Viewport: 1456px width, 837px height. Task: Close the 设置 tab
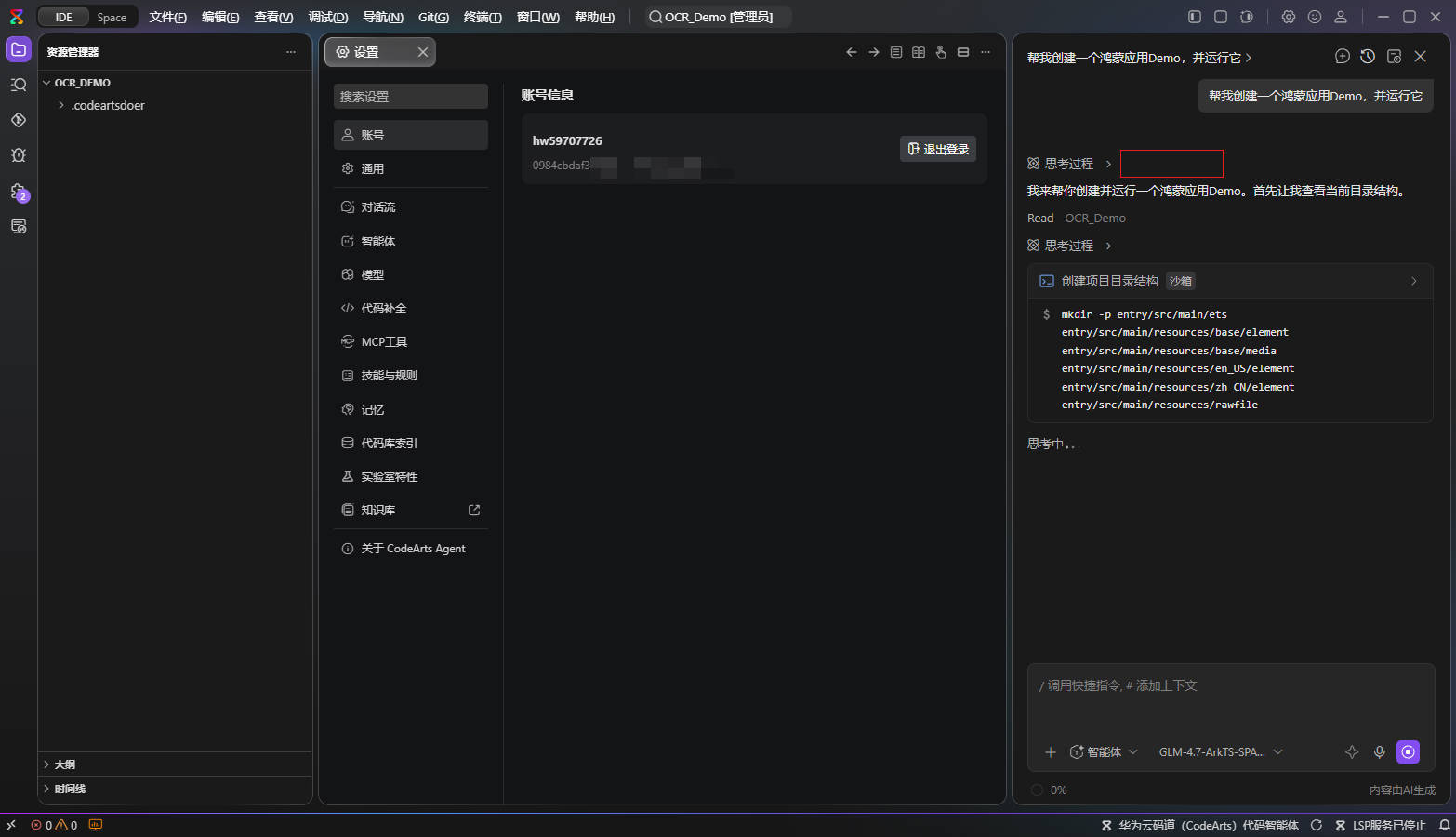click(423, 52)
